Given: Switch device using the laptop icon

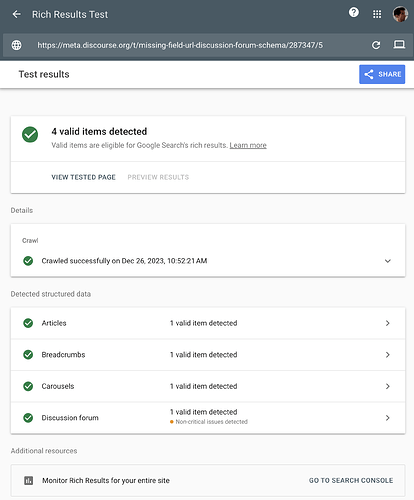Looking at the screenshot, I should coord(399,44).
